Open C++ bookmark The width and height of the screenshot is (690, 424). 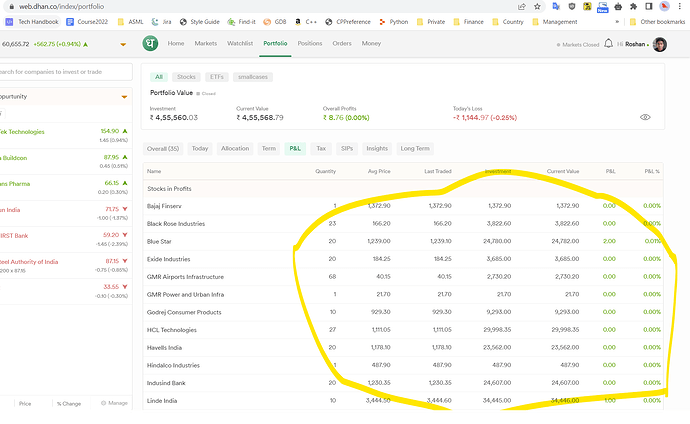[x=306, y=22]
